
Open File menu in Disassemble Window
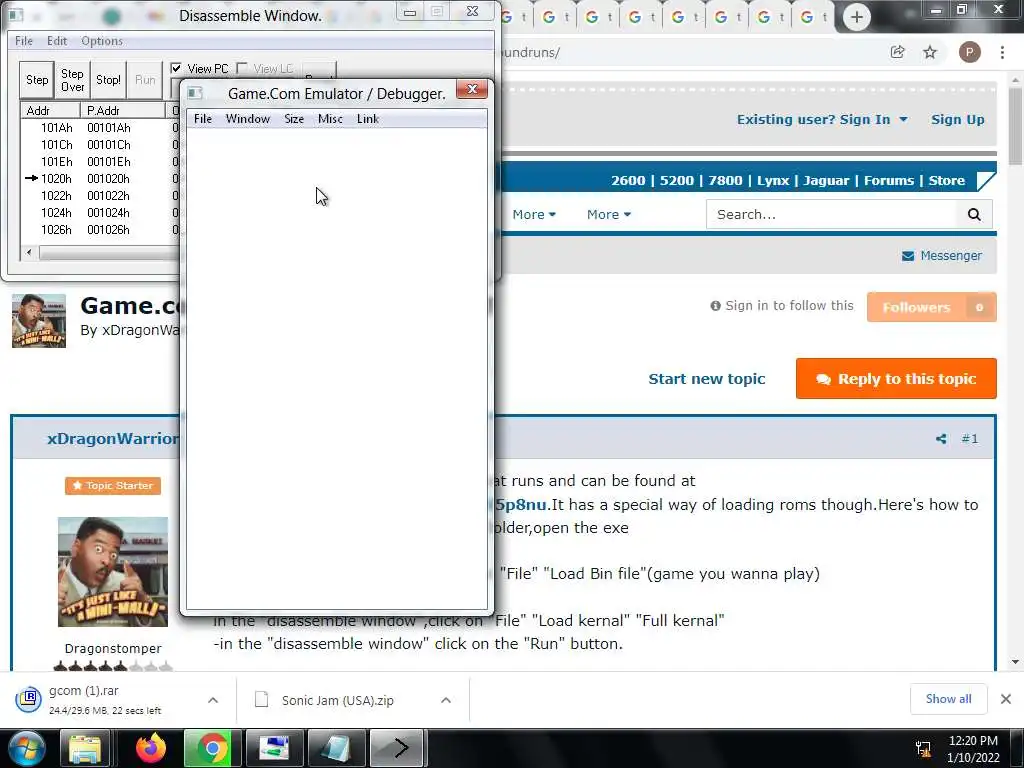pyautogui.click(x=24, y=40)
